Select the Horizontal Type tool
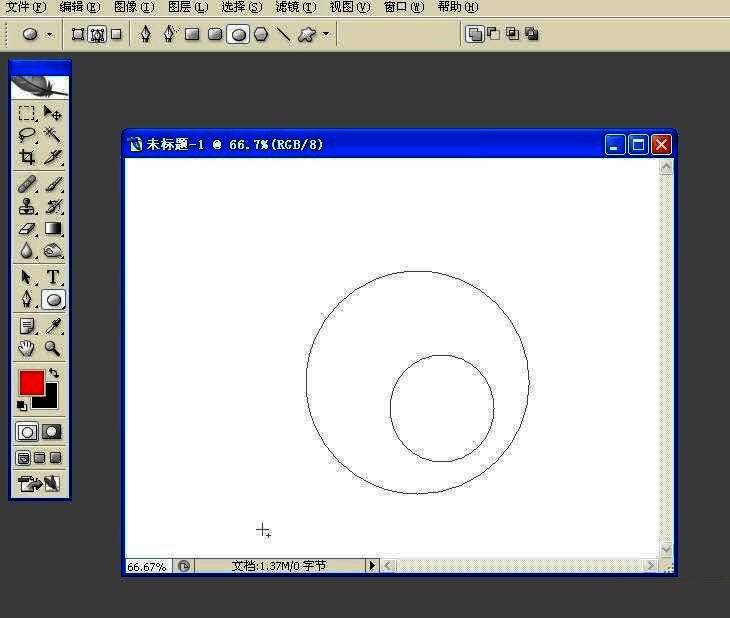Viewport: 730px width, 618px height. (53, 277)
